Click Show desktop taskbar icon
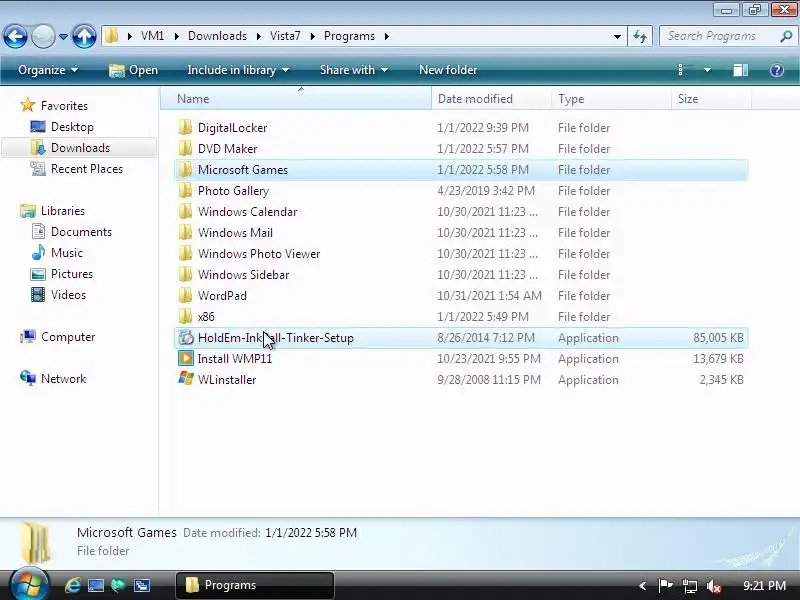 point(96,585)
